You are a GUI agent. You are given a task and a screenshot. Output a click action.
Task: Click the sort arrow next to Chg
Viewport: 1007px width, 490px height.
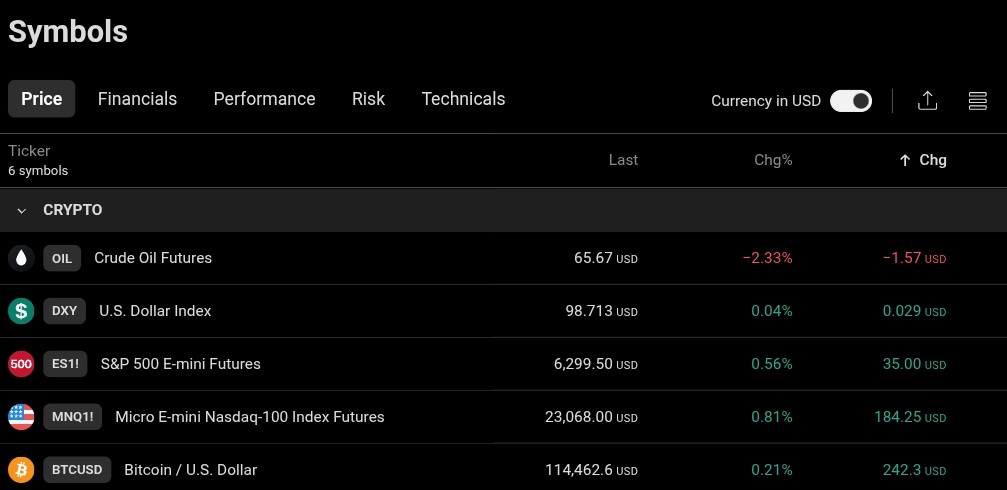tap(905, 161)
